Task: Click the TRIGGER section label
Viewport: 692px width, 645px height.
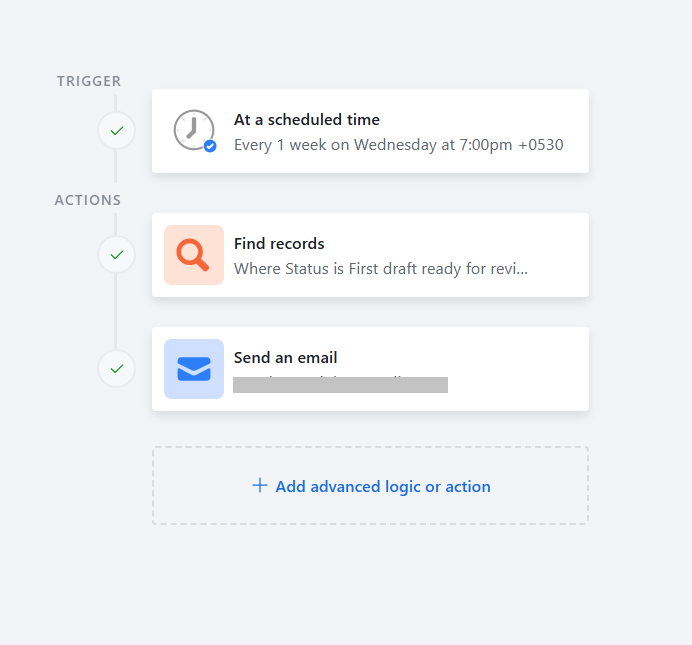Action: (x=88, y=81)
